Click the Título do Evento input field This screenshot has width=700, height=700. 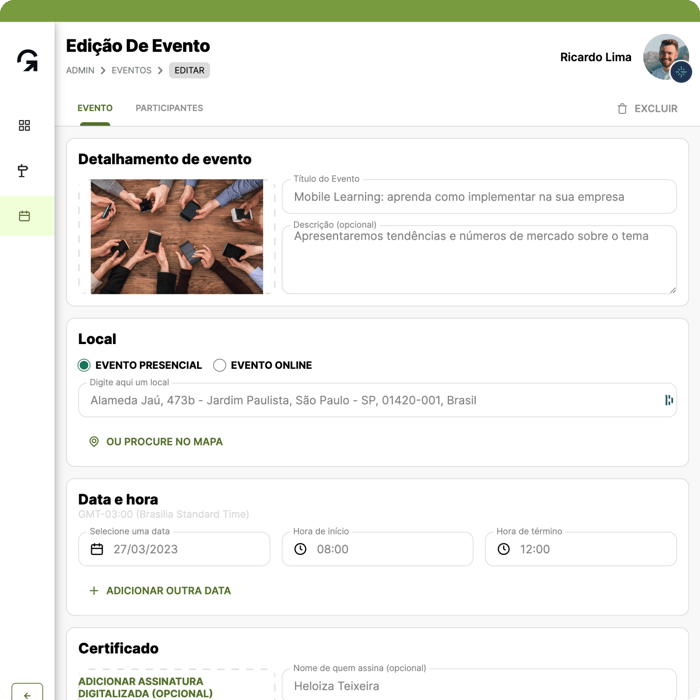pyautogui.click(x=479, y=196)
